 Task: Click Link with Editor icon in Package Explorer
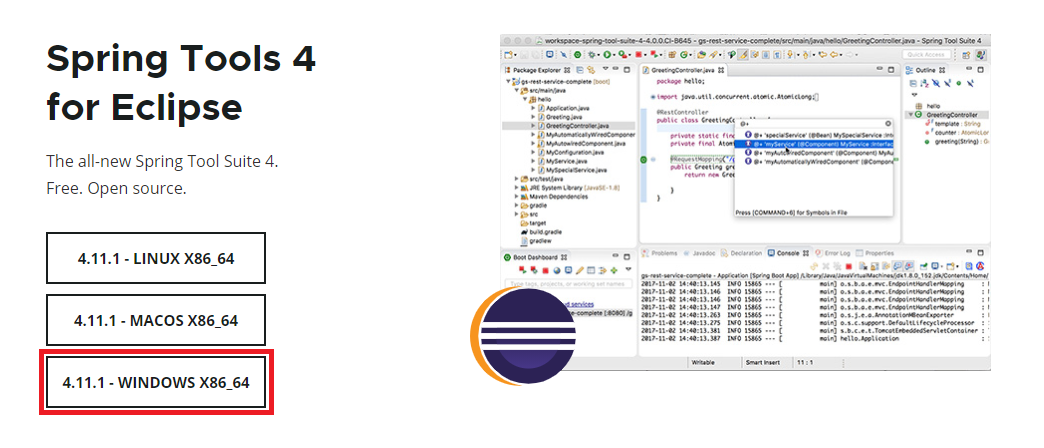tap(591, 70)
